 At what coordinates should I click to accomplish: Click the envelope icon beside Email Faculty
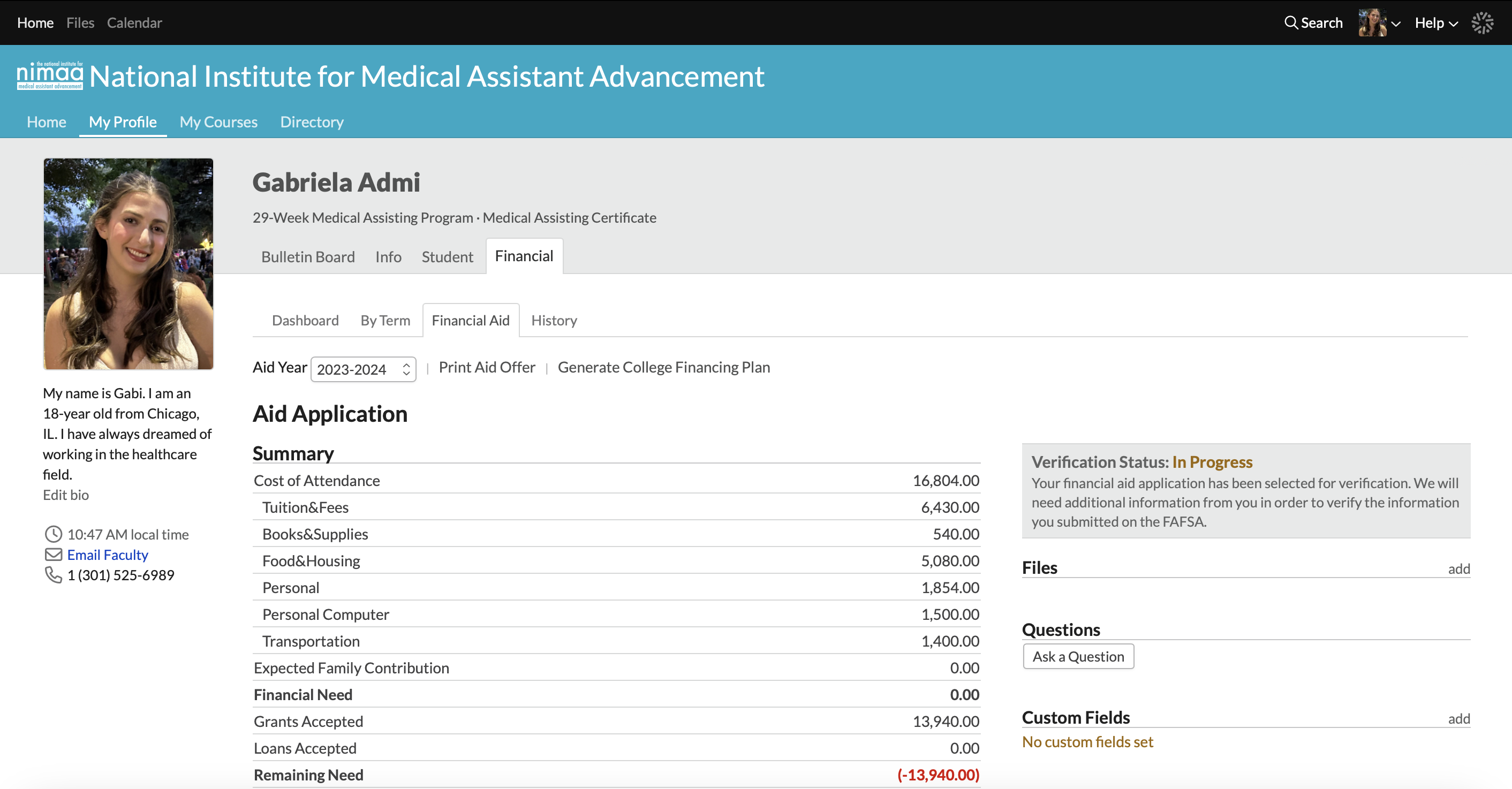(x=54, y=555)
